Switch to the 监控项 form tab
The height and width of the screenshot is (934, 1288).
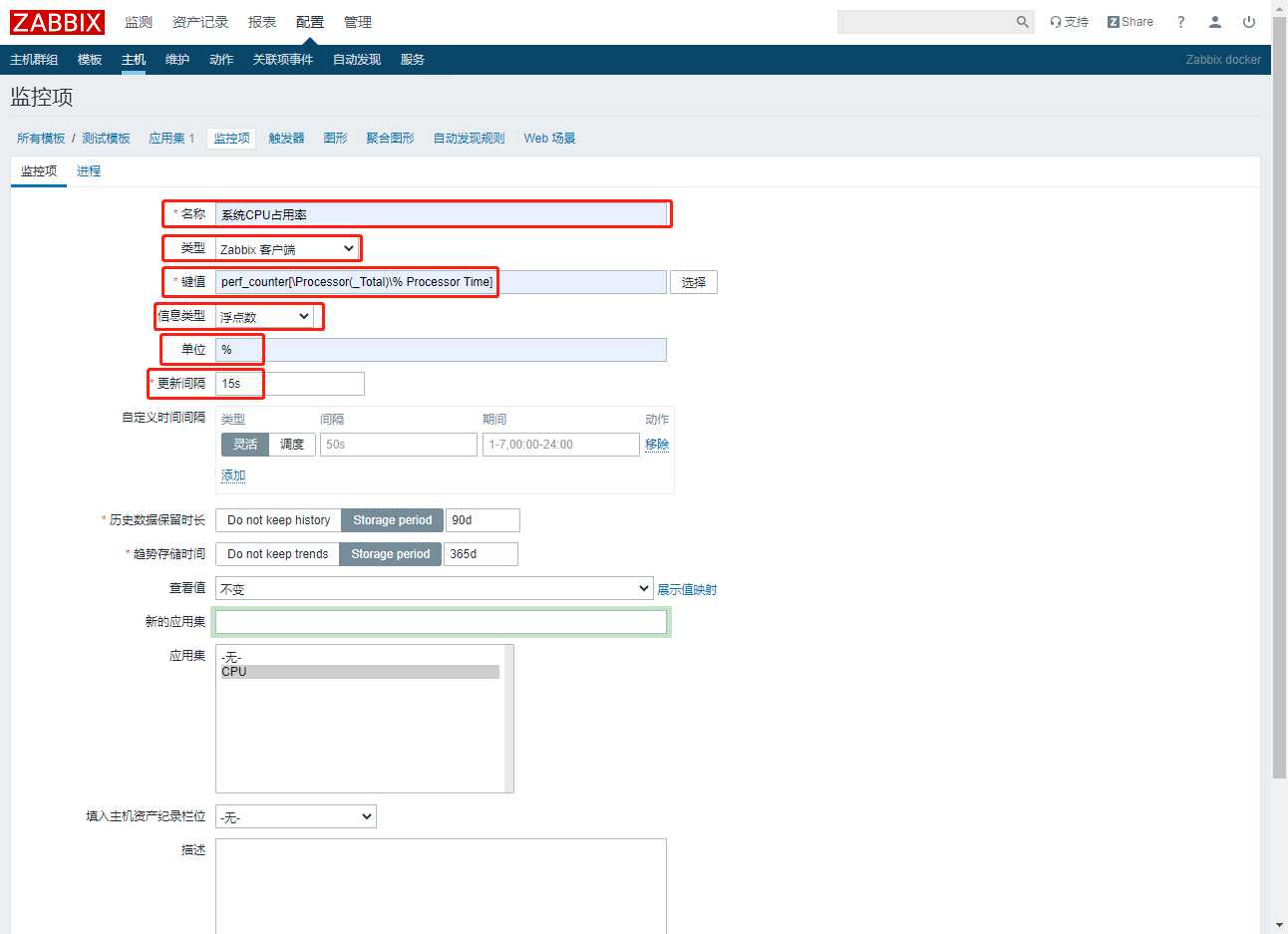click(x=39, y=171)
